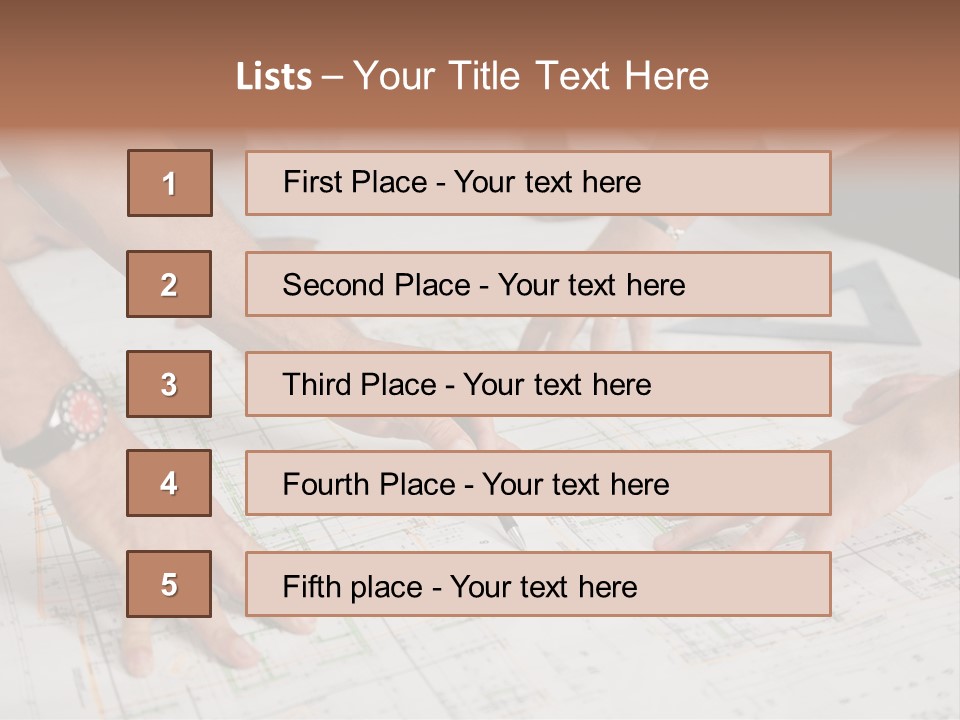Click the number 5 box
This screenshot has width=960, height=720.
coord(169,584)
